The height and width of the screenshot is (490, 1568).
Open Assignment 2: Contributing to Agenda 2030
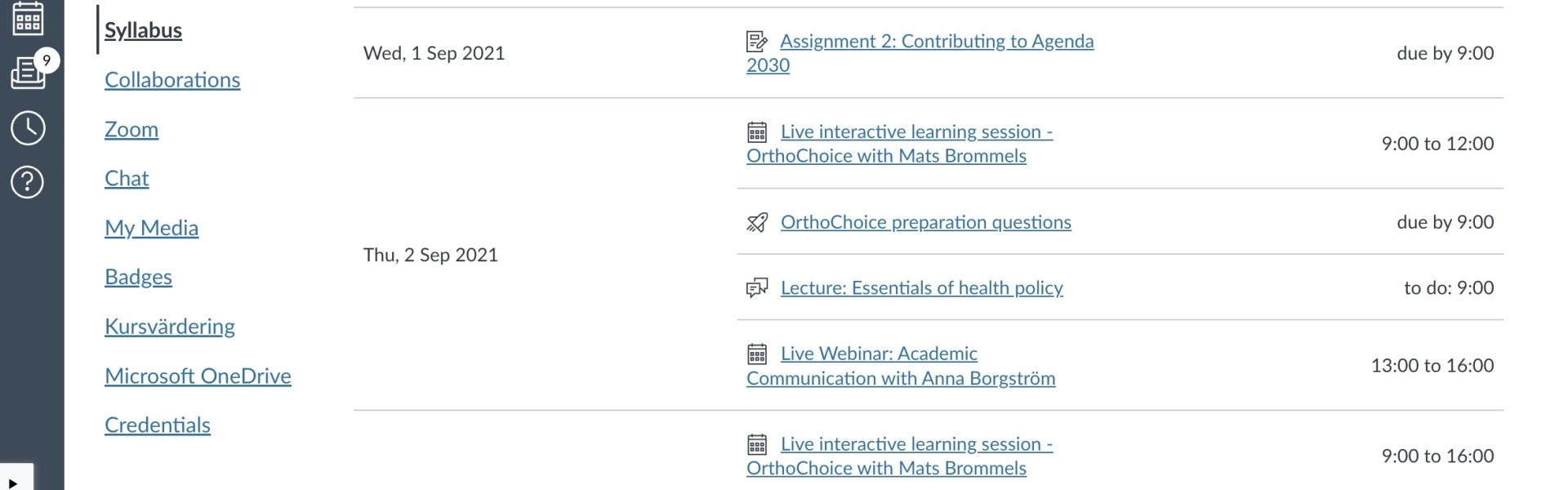coord(920,53)
